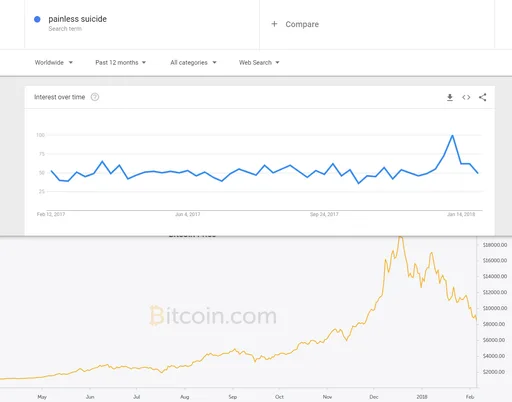Screen dimensions: 512x402
Task: Open the Past 12 months dropdown
Action: click(120, 62)
